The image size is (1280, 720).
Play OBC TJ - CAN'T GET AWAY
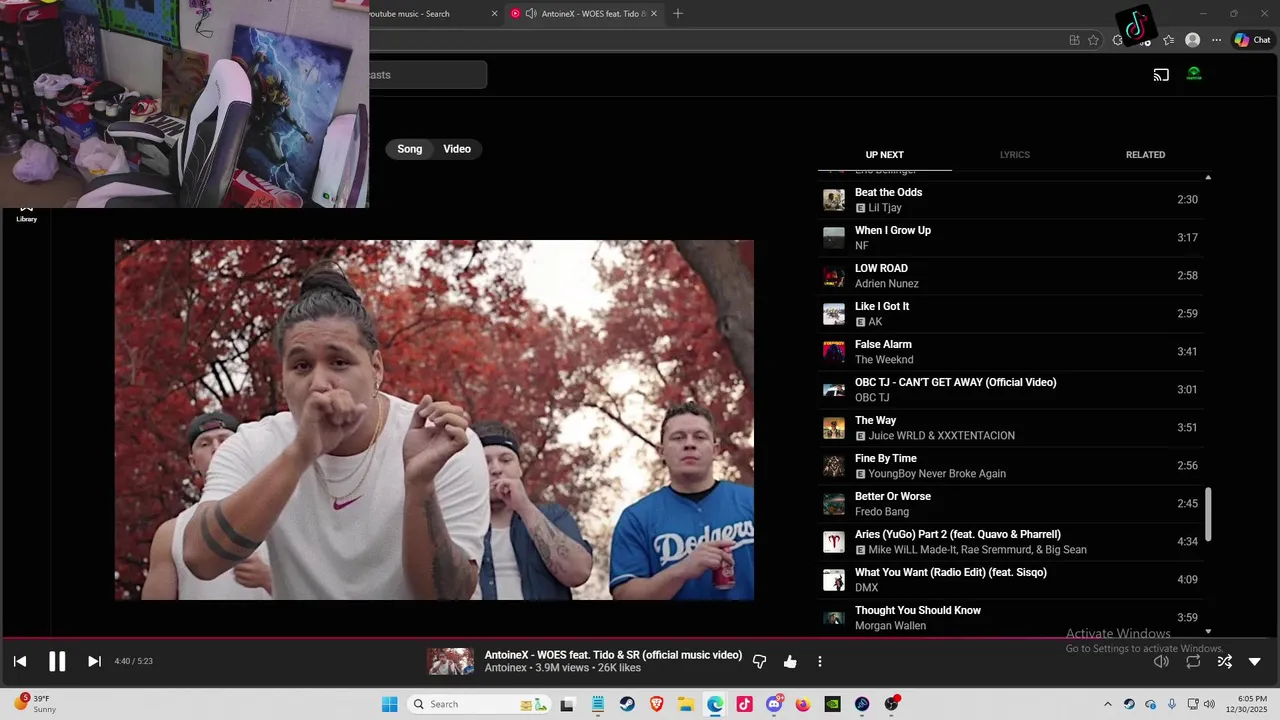pos(1010,390)
